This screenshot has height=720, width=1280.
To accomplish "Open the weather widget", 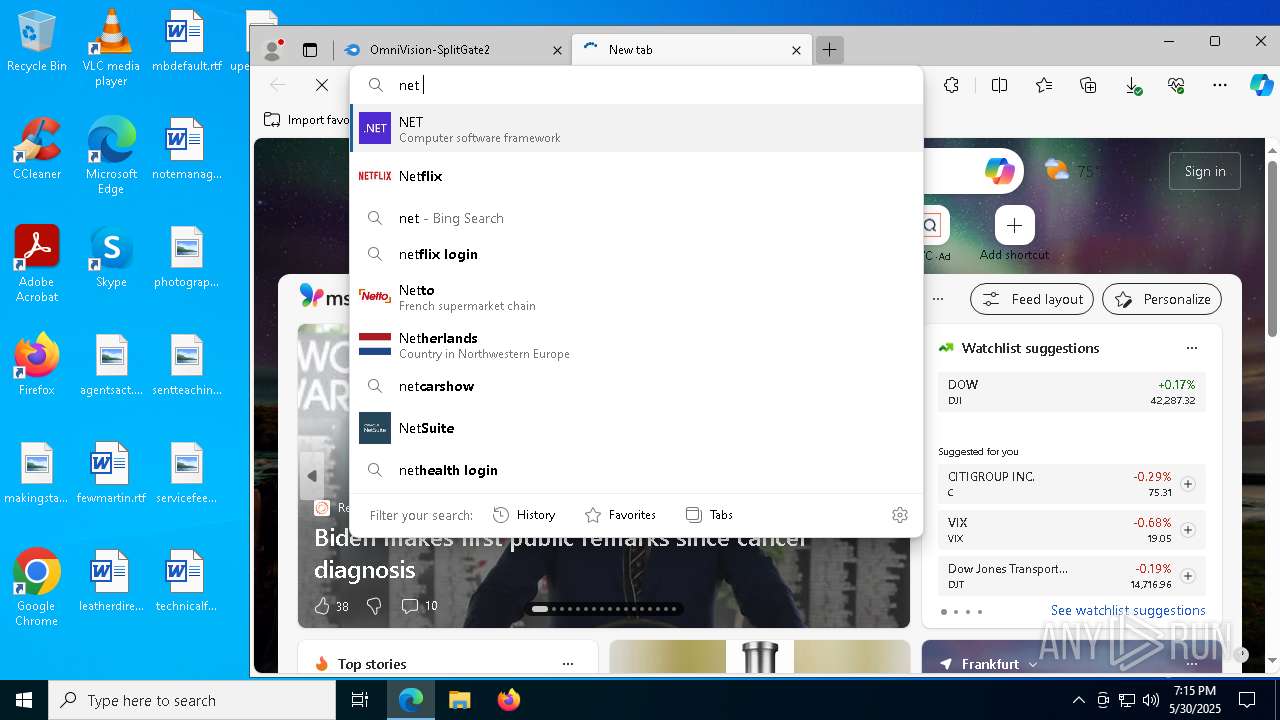I will point(1071,171).
